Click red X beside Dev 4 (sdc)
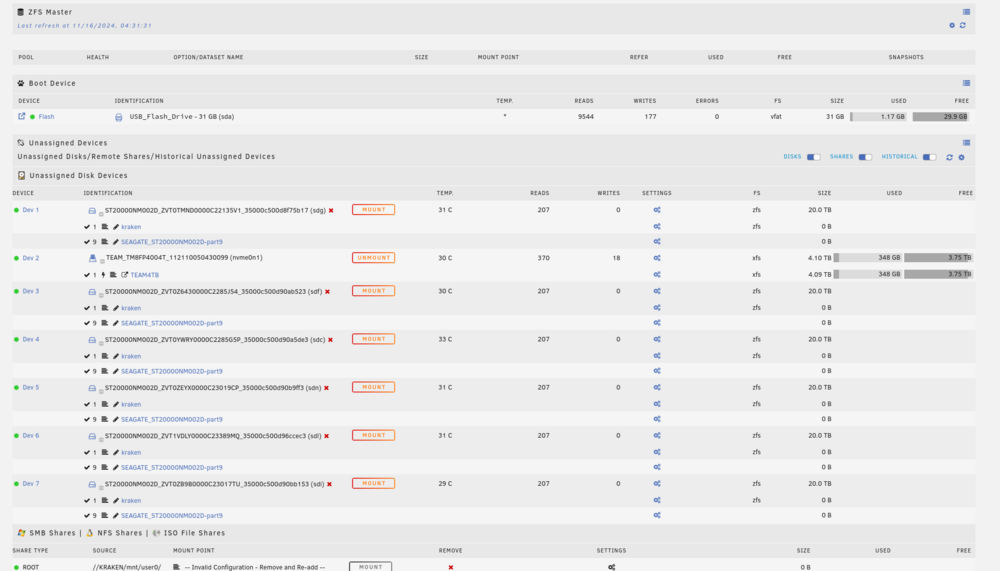Viewport: 1000px width, 571px height. 330,339
